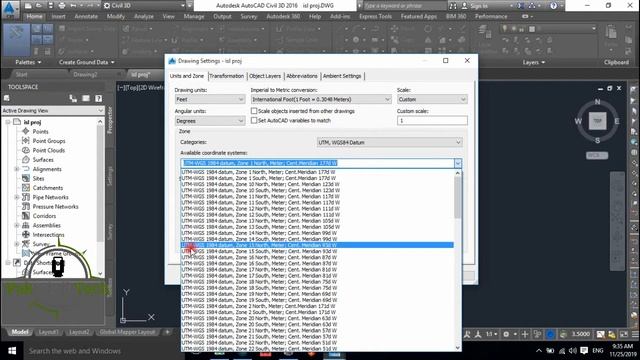Select Point Groups in the Toolspace tree
640x360 pixels.
[49, 141]
